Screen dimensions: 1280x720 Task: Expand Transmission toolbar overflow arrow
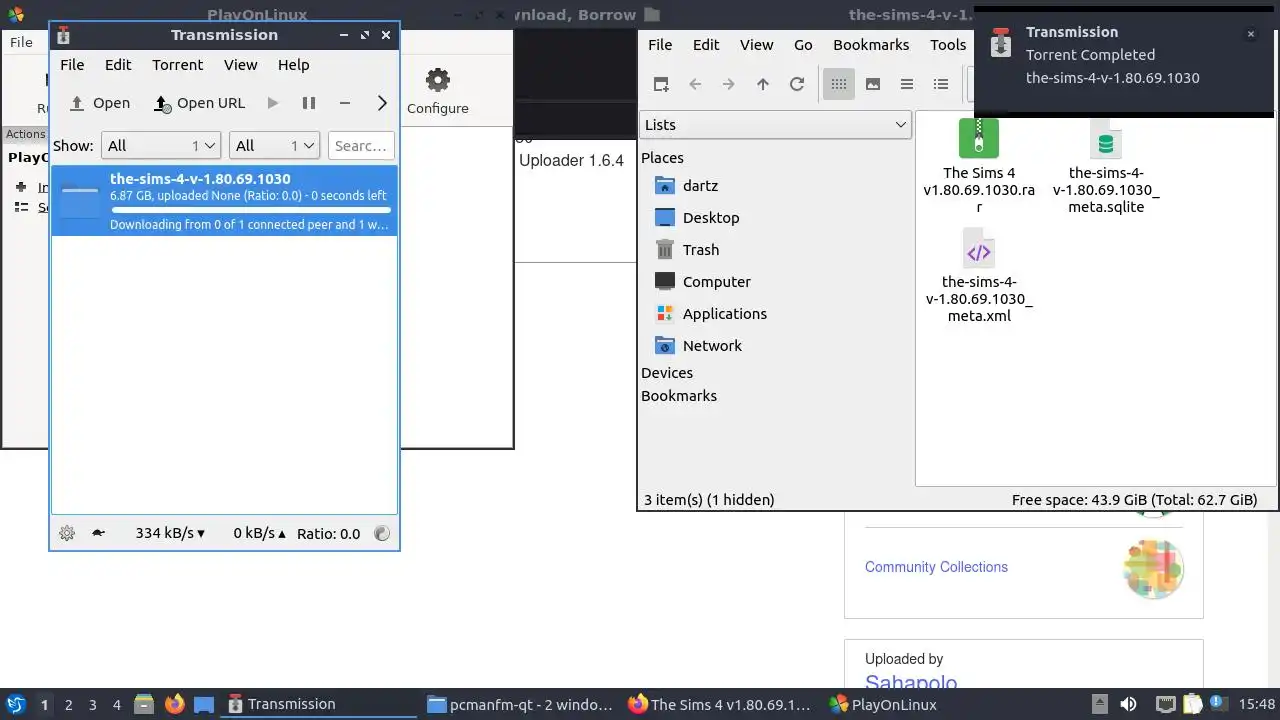click(x=382, y=103)
